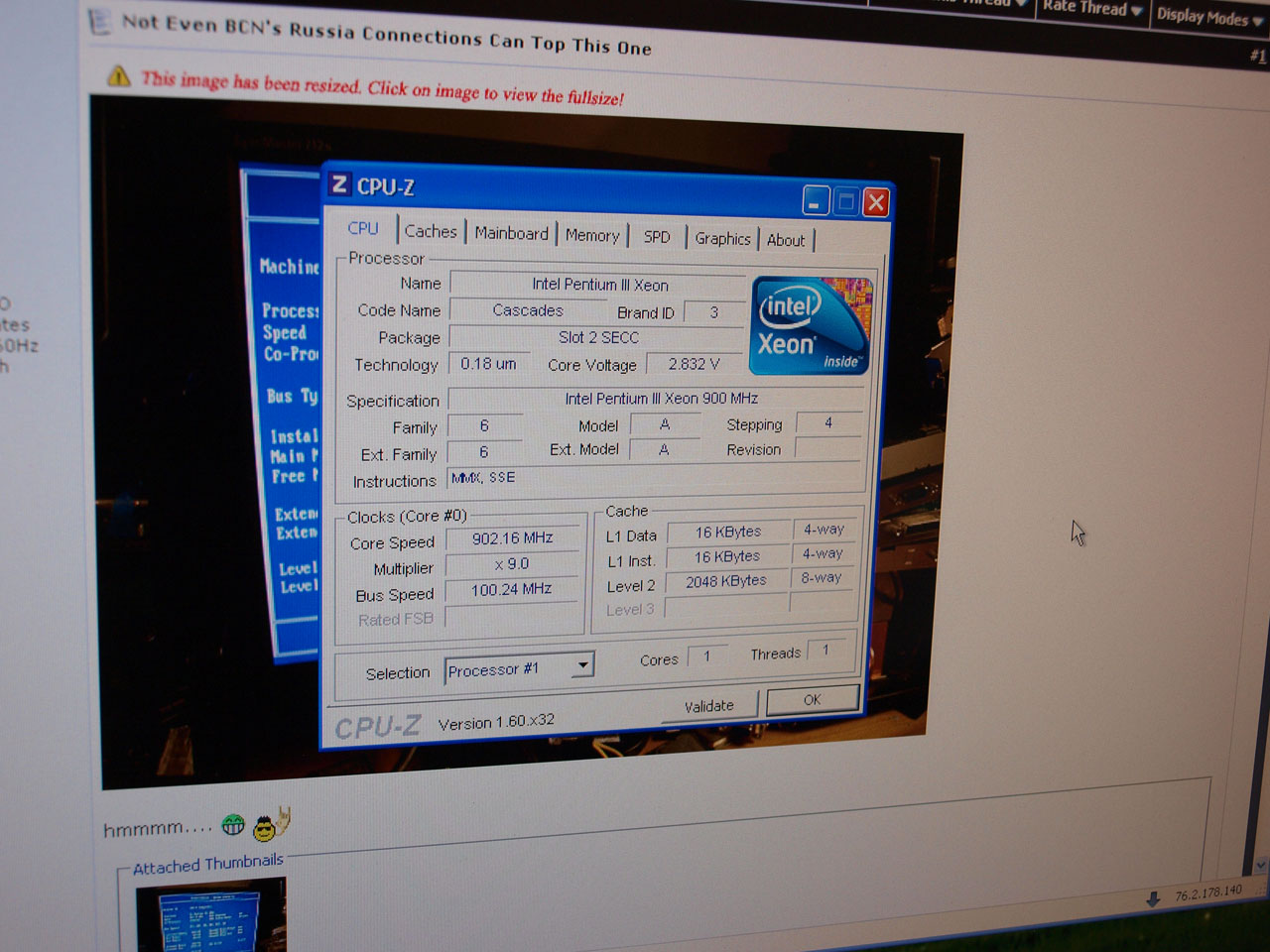This screenshot has width=1270, height=952.
Task: Open the SPD tab
Action: click(x=657, y=237)
